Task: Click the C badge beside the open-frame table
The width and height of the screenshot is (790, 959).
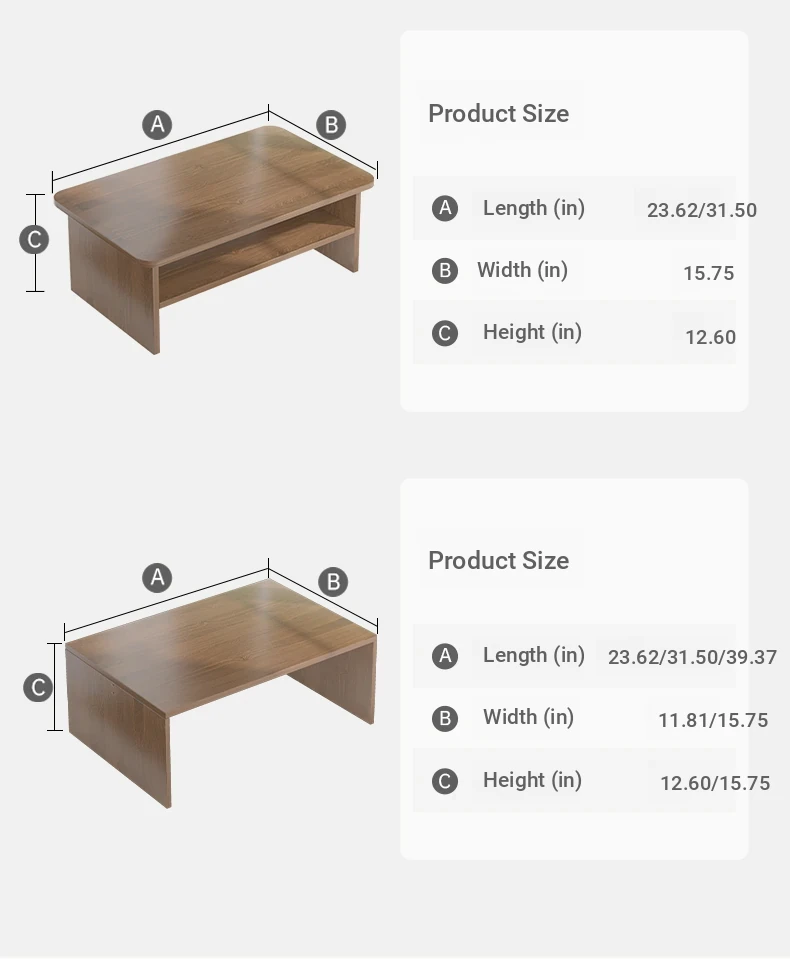Action: [x=38, y=687]
